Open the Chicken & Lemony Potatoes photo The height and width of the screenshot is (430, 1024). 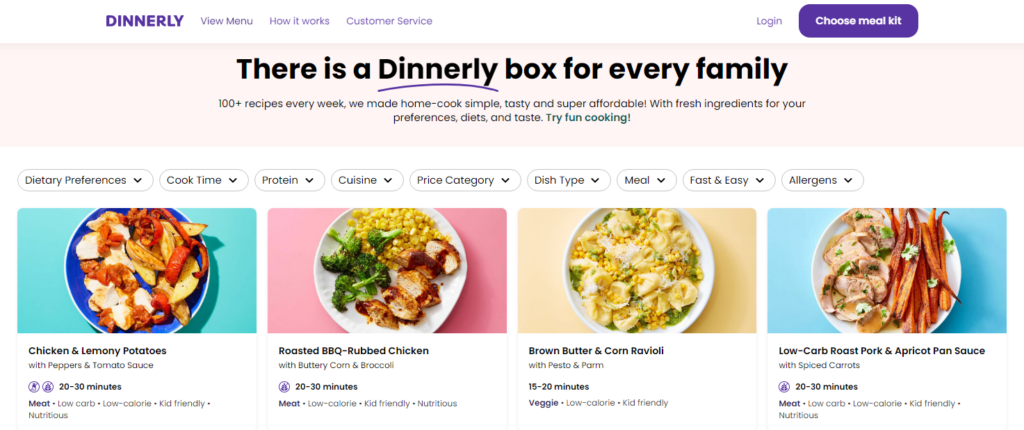137,270
